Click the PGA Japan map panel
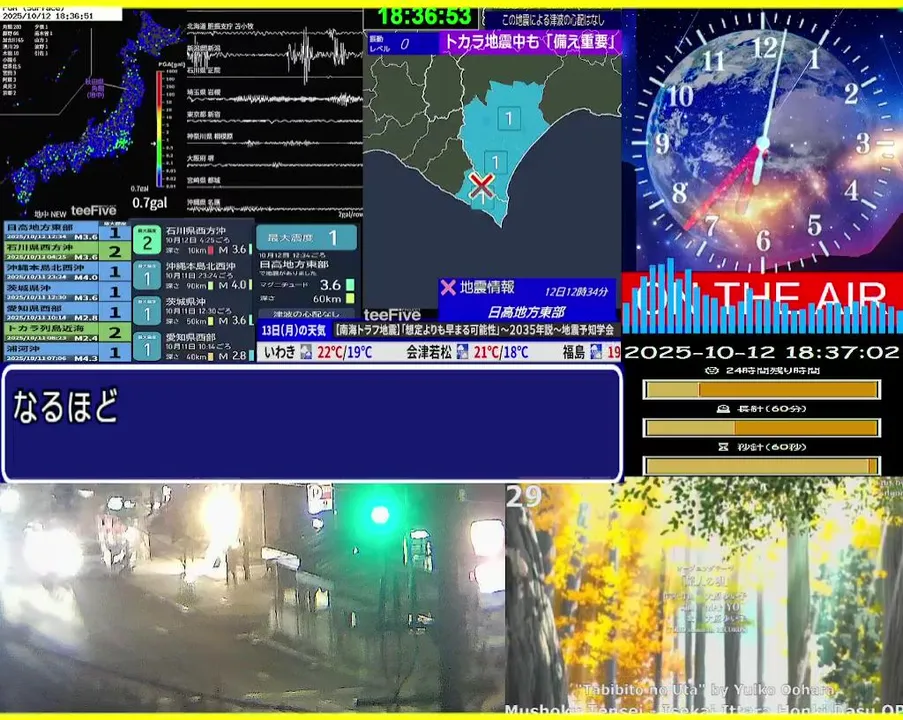This screenshot has width=903, height=720. point(92,112)
